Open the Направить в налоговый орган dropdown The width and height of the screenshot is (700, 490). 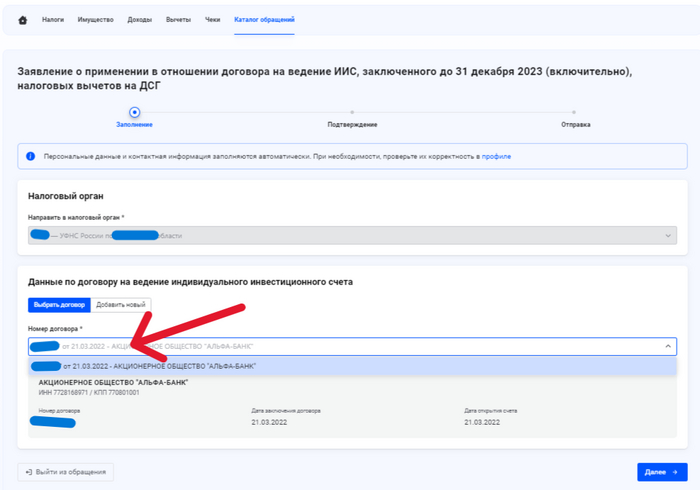(x=352, y=235)
